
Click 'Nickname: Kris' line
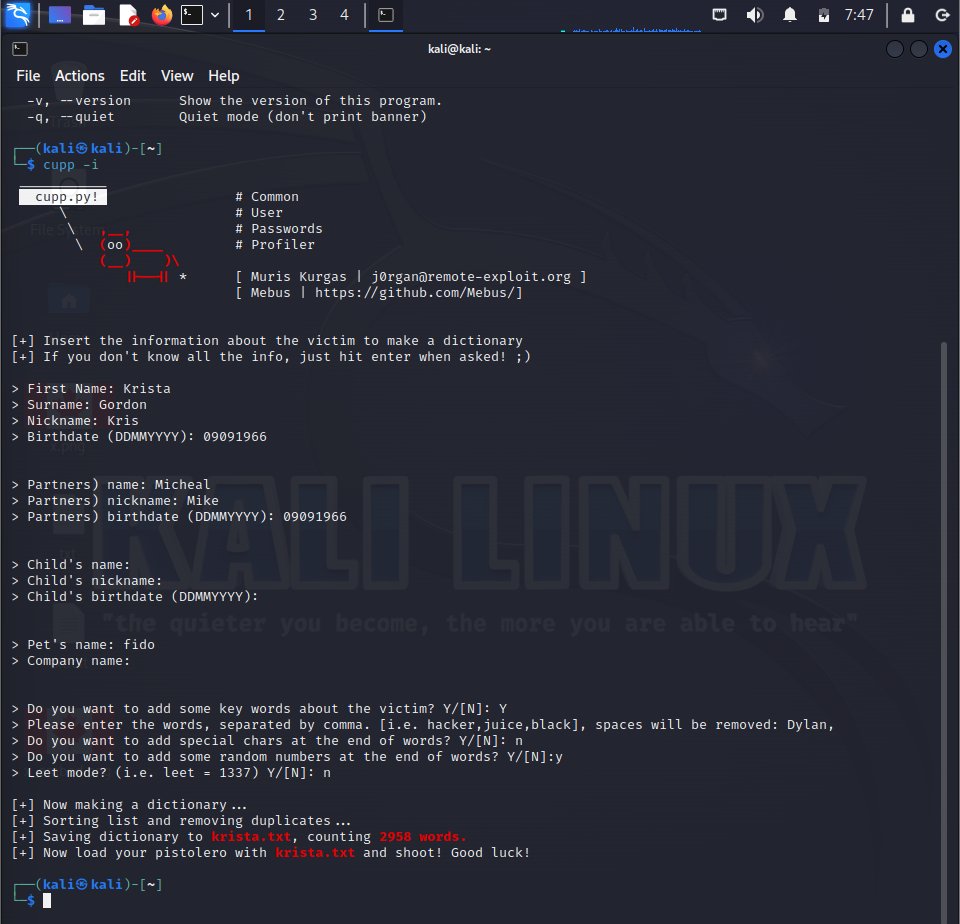(75, 421)
